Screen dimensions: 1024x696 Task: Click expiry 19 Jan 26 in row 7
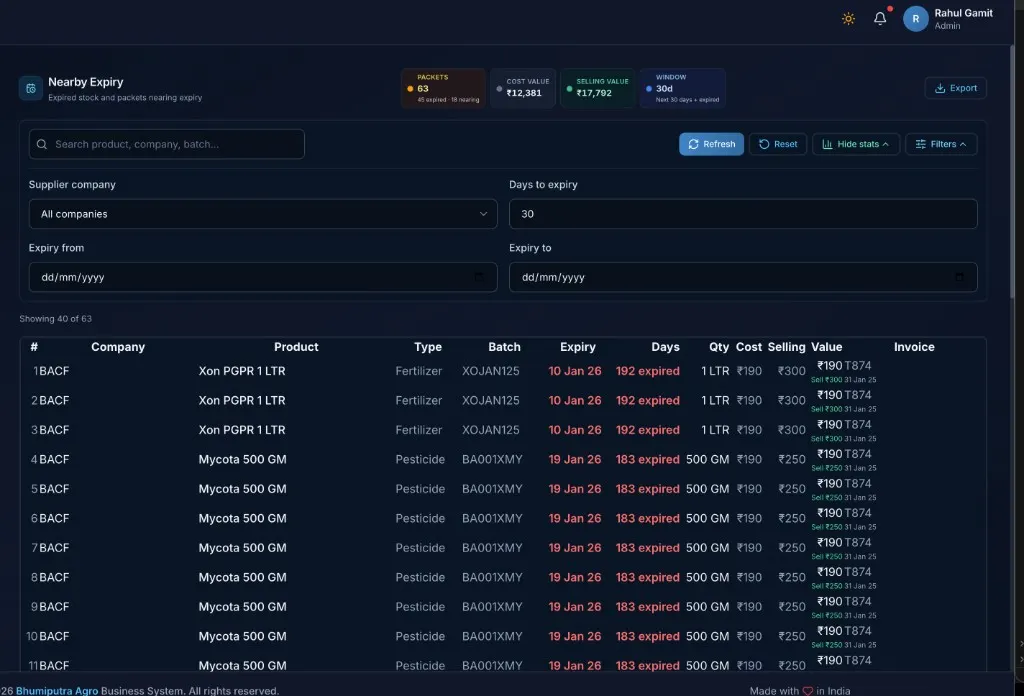point(575,548)
